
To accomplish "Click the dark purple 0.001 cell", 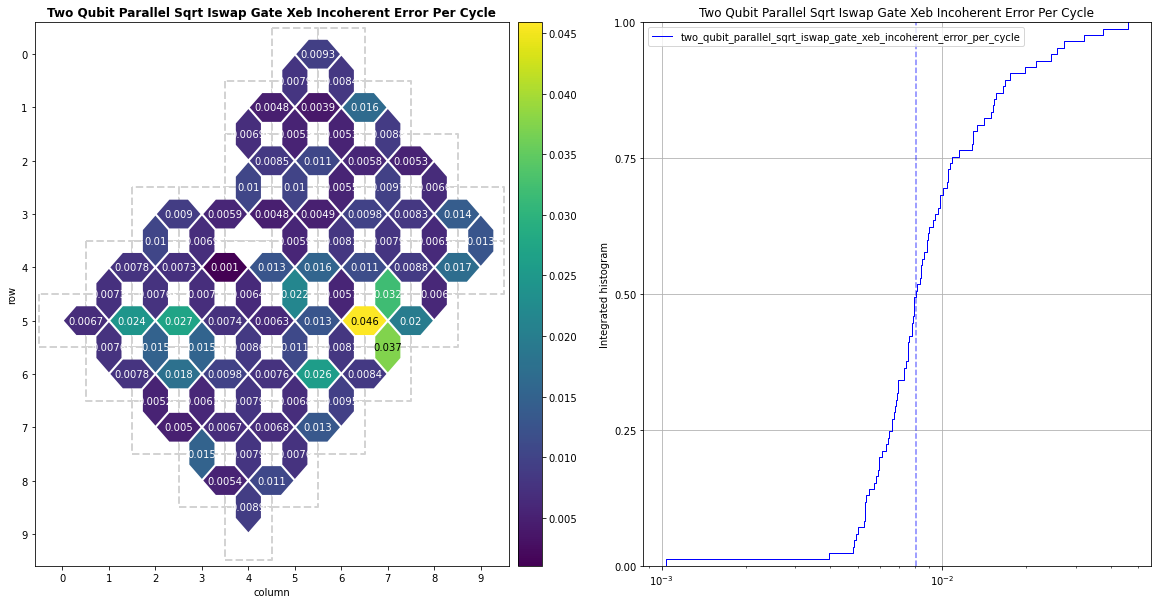I will tap(224, 268).
